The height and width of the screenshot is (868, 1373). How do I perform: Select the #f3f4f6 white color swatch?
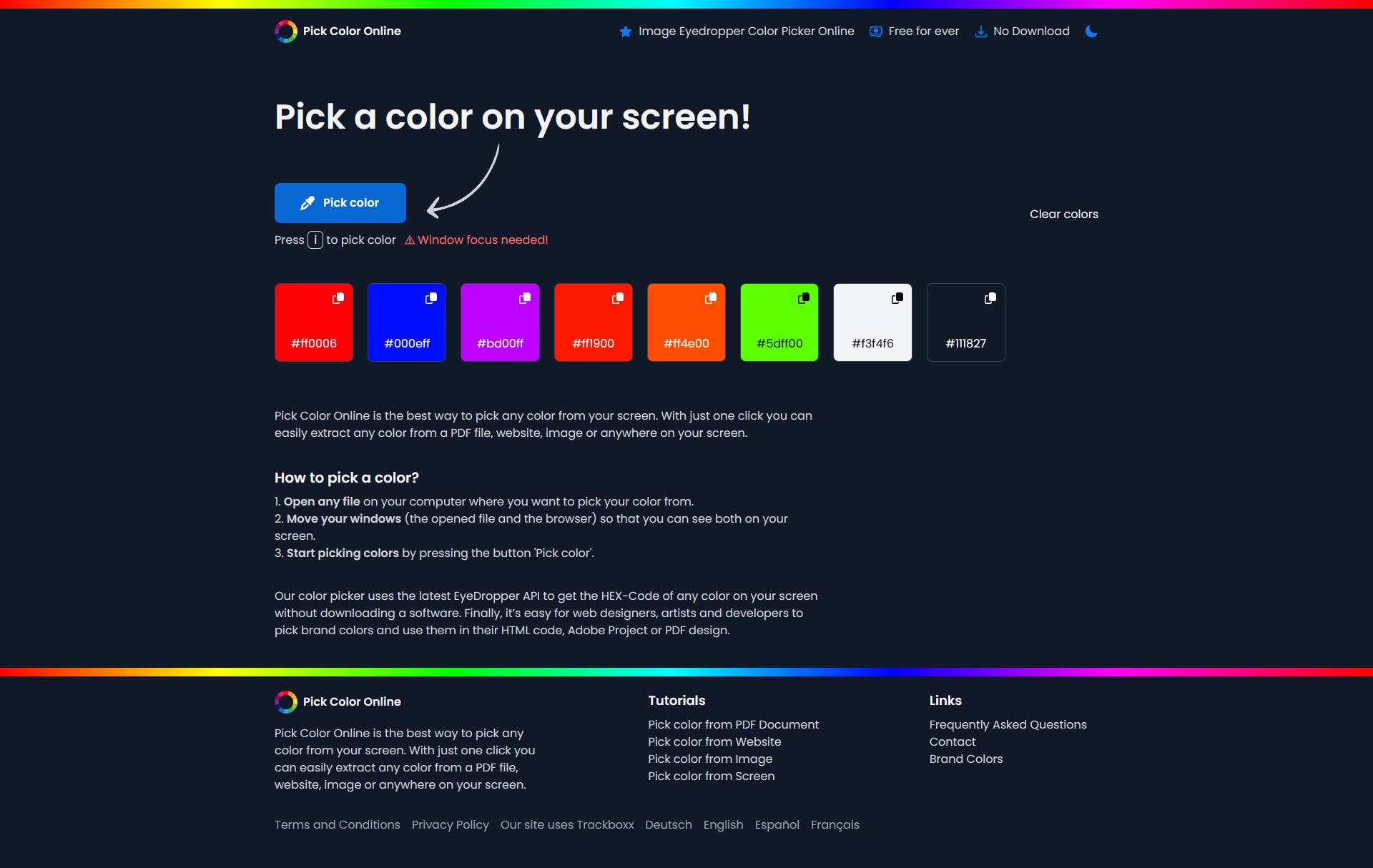click(x=872, y=322)
